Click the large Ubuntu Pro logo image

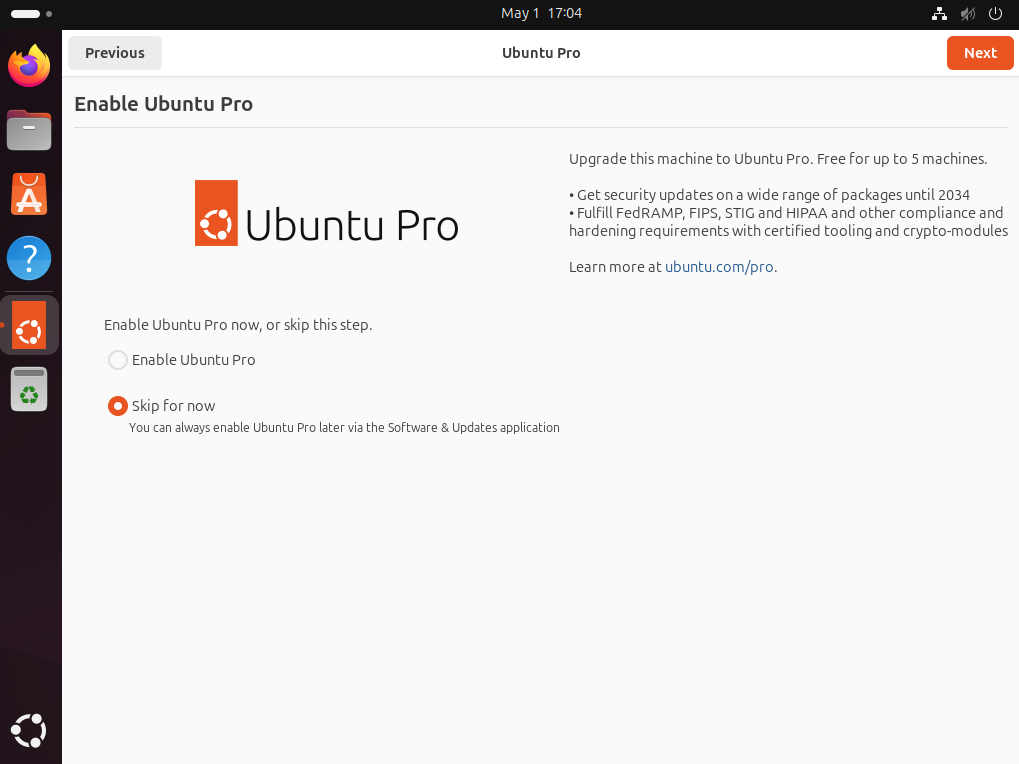click(x=326, y=213)
